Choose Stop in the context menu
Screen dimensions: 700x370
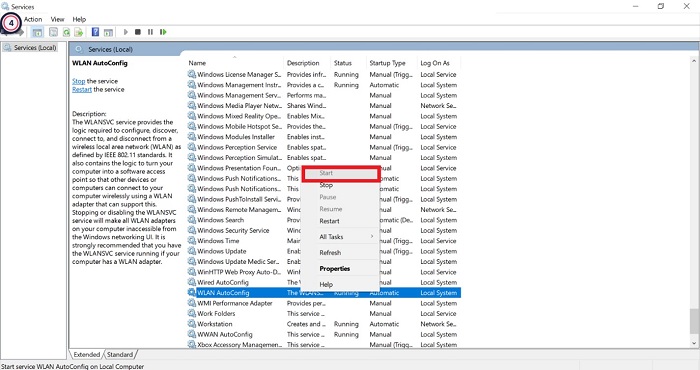tap(326, 185)
